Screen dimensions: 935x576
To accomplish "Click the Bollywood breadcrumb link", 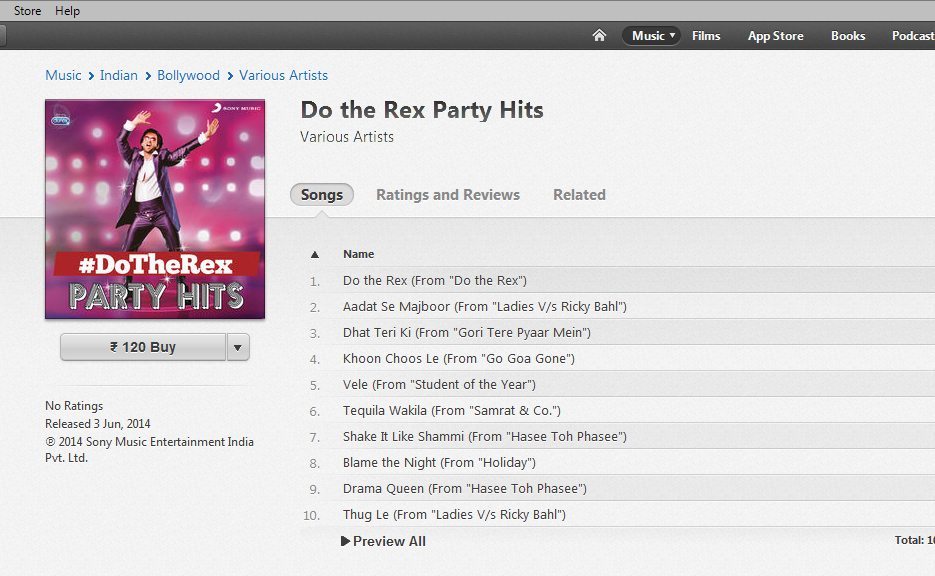I will [188, 75].
